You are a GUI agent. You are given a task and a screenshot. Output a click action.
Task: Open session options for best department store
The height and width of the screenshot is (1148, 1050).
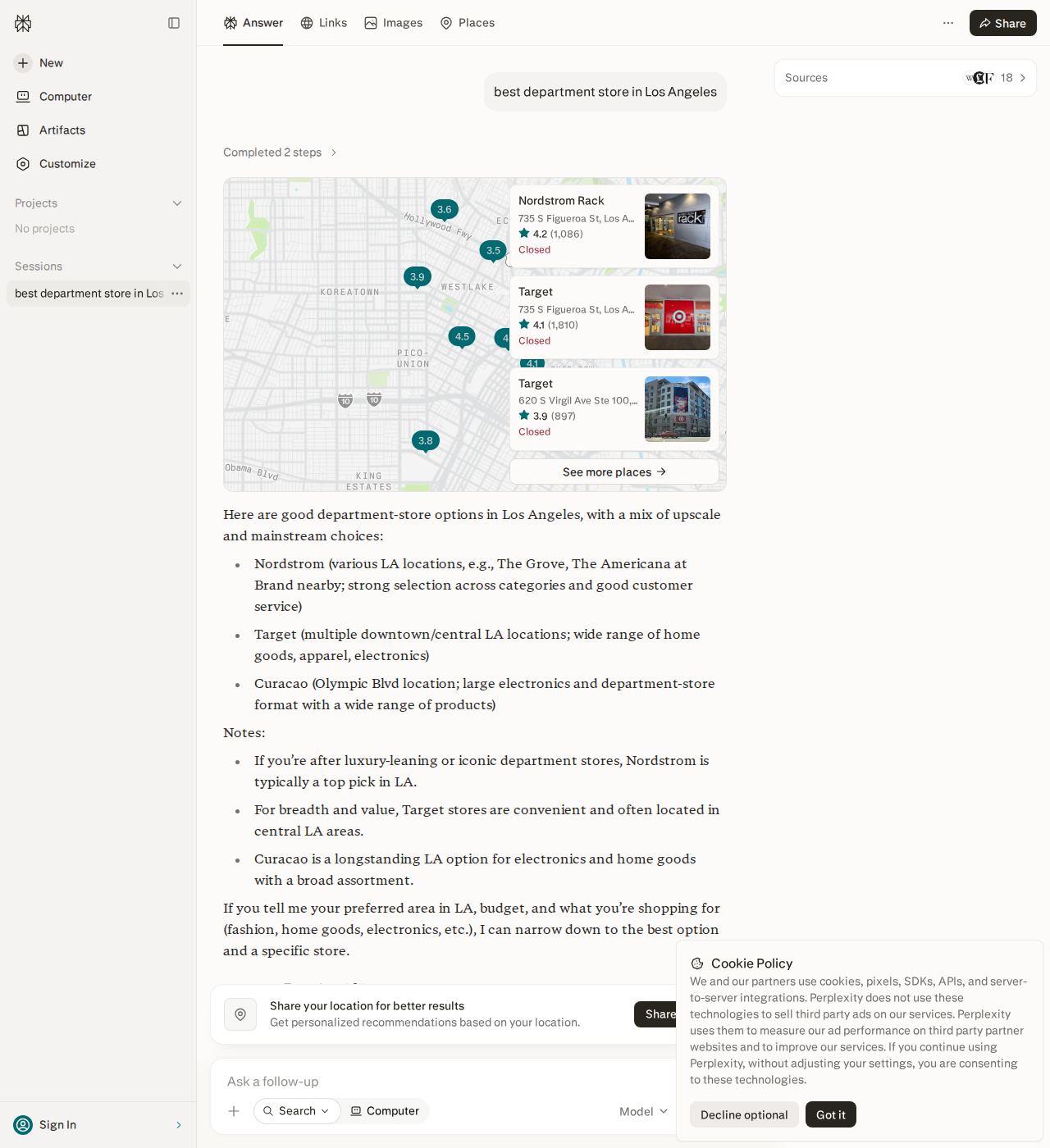[177, 294]
